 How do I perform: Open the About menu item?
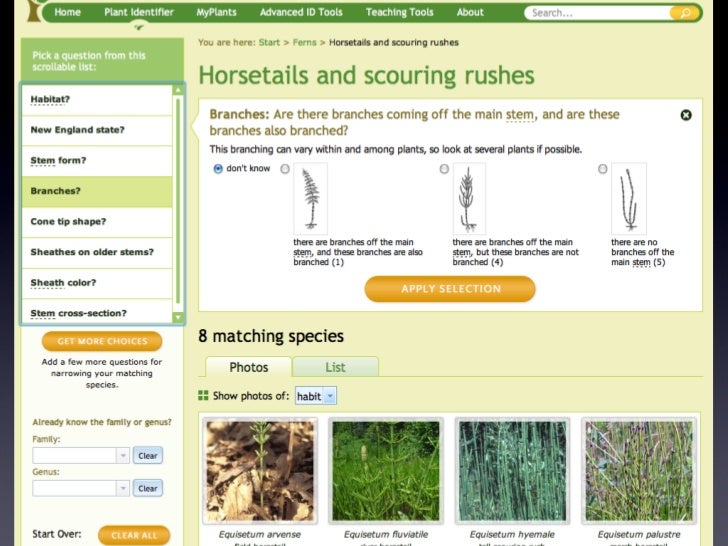(x=470, y=12)
